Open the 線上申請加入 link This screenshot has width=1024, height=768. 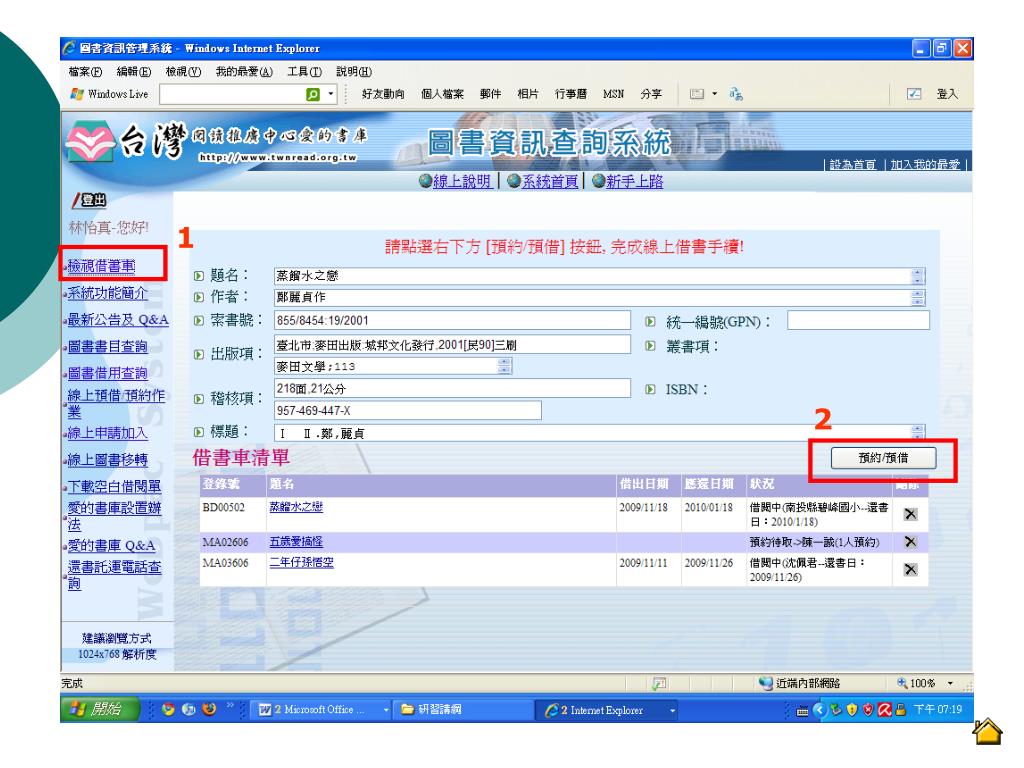[x=108, y=432]
